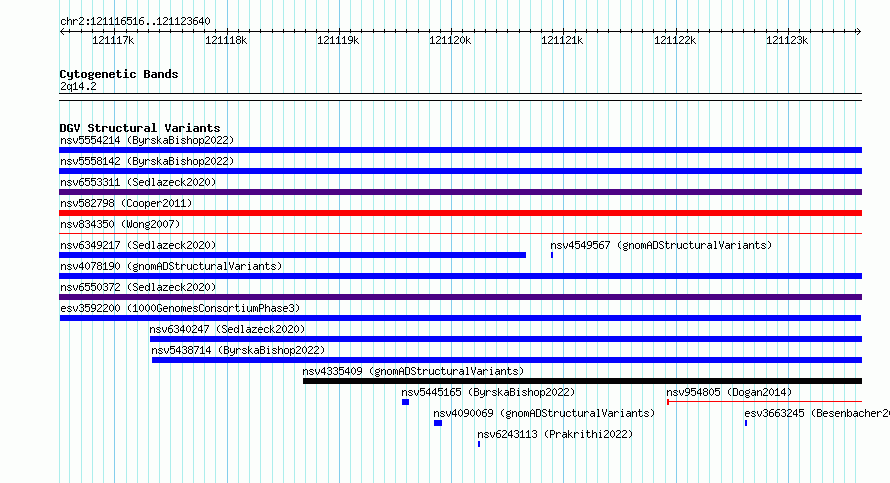The width and height of the screenshot is (890, 483).
Task: Open nsv5558142 (ByrskaBishop2022) label
Action: click(147, 161)
